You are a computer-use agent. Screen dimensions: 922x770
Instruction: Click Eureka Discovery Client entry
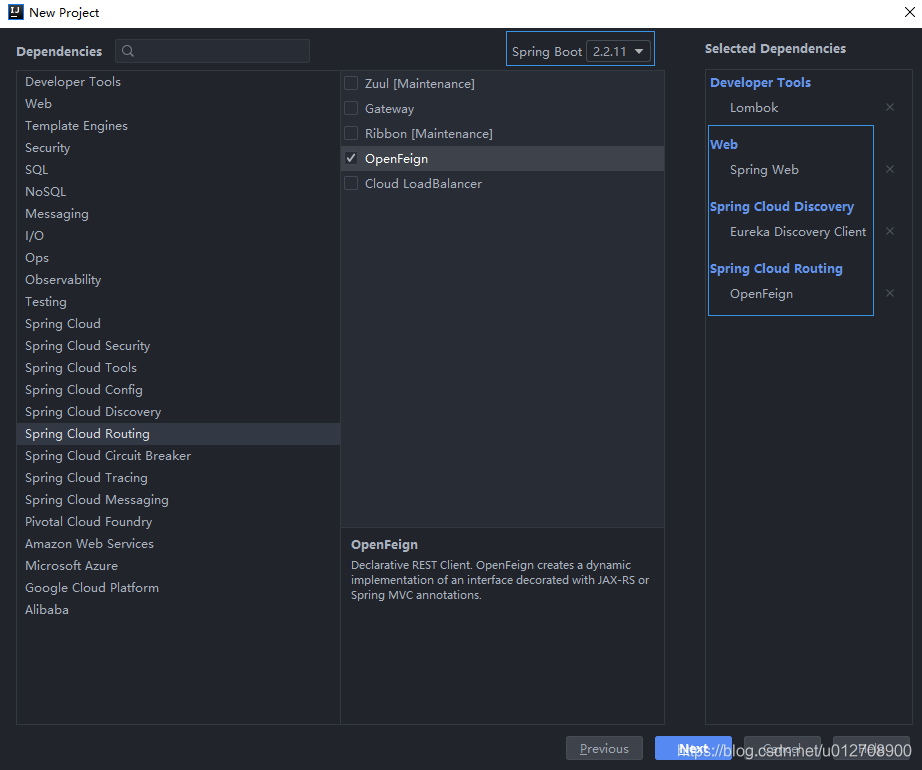coord(797,232)
